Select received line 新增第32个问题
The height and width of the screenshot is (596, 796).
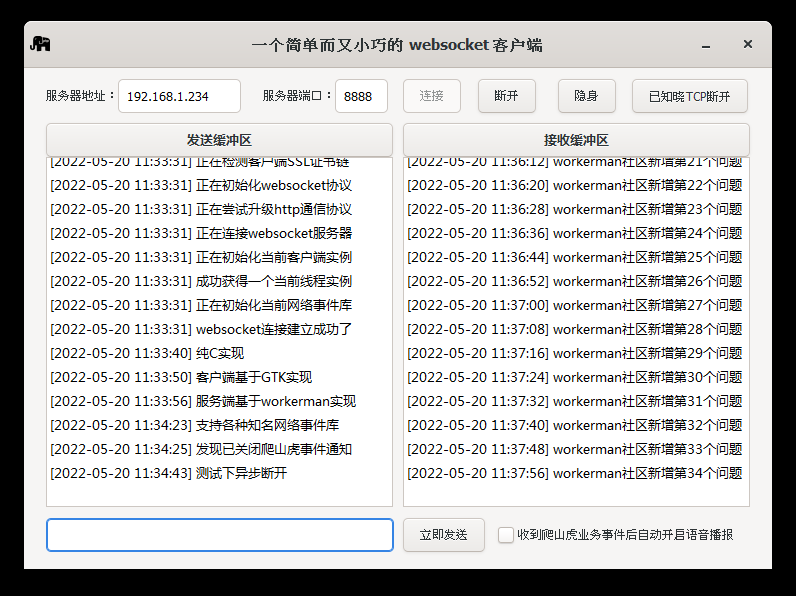(x=575, y=425)
